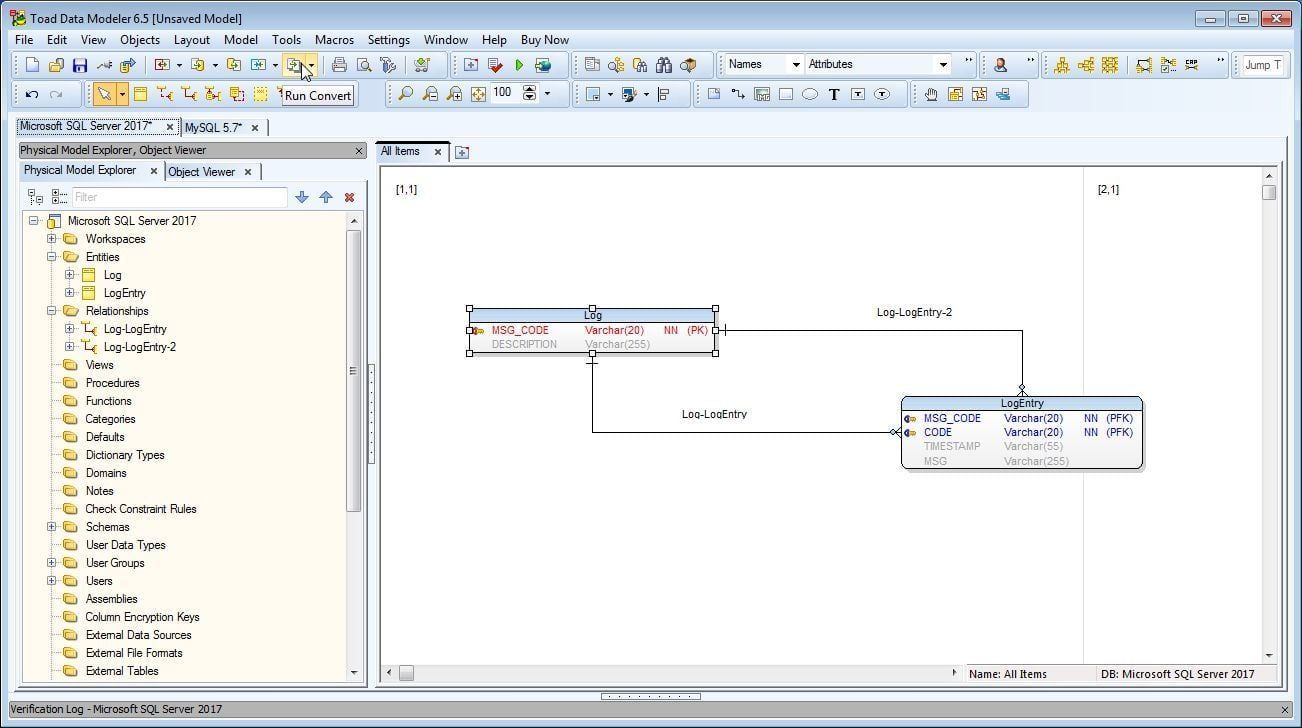Add a new workspace tab with plus button
Viewport: 1302px width, 728px height.
(461, 153)
